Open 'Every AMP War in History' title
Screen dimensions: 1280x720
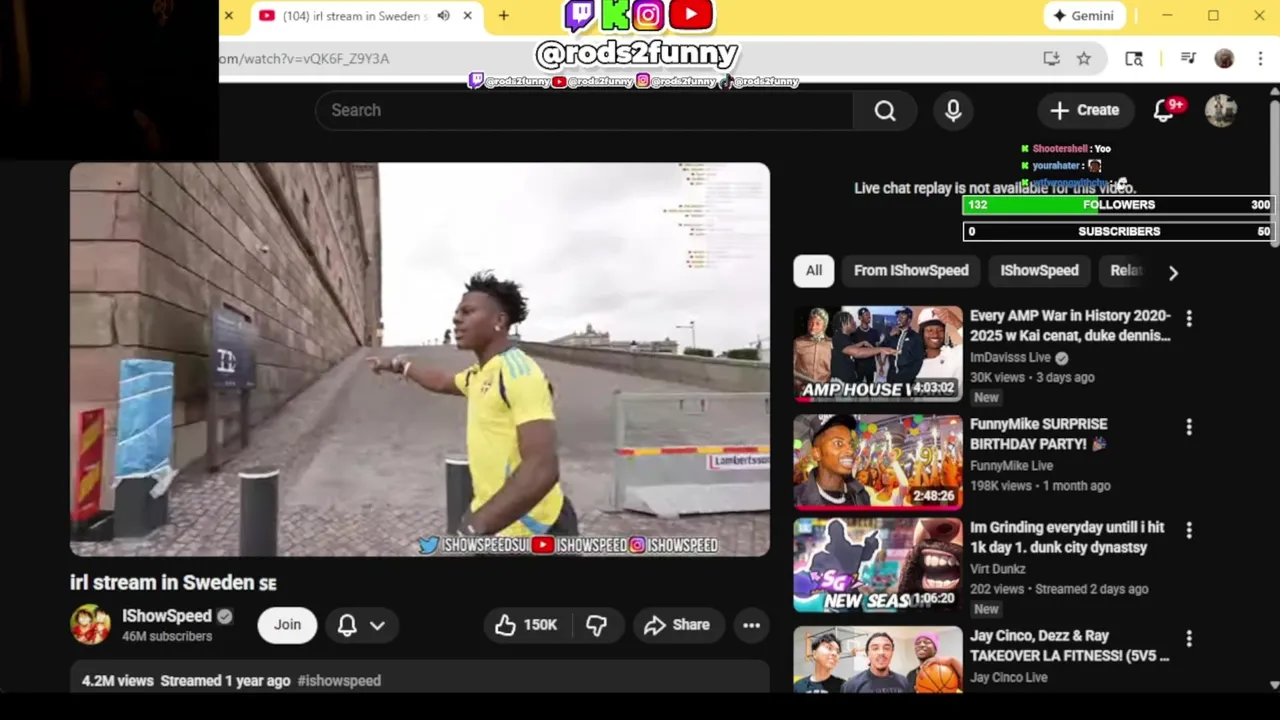coord(1070,326)
